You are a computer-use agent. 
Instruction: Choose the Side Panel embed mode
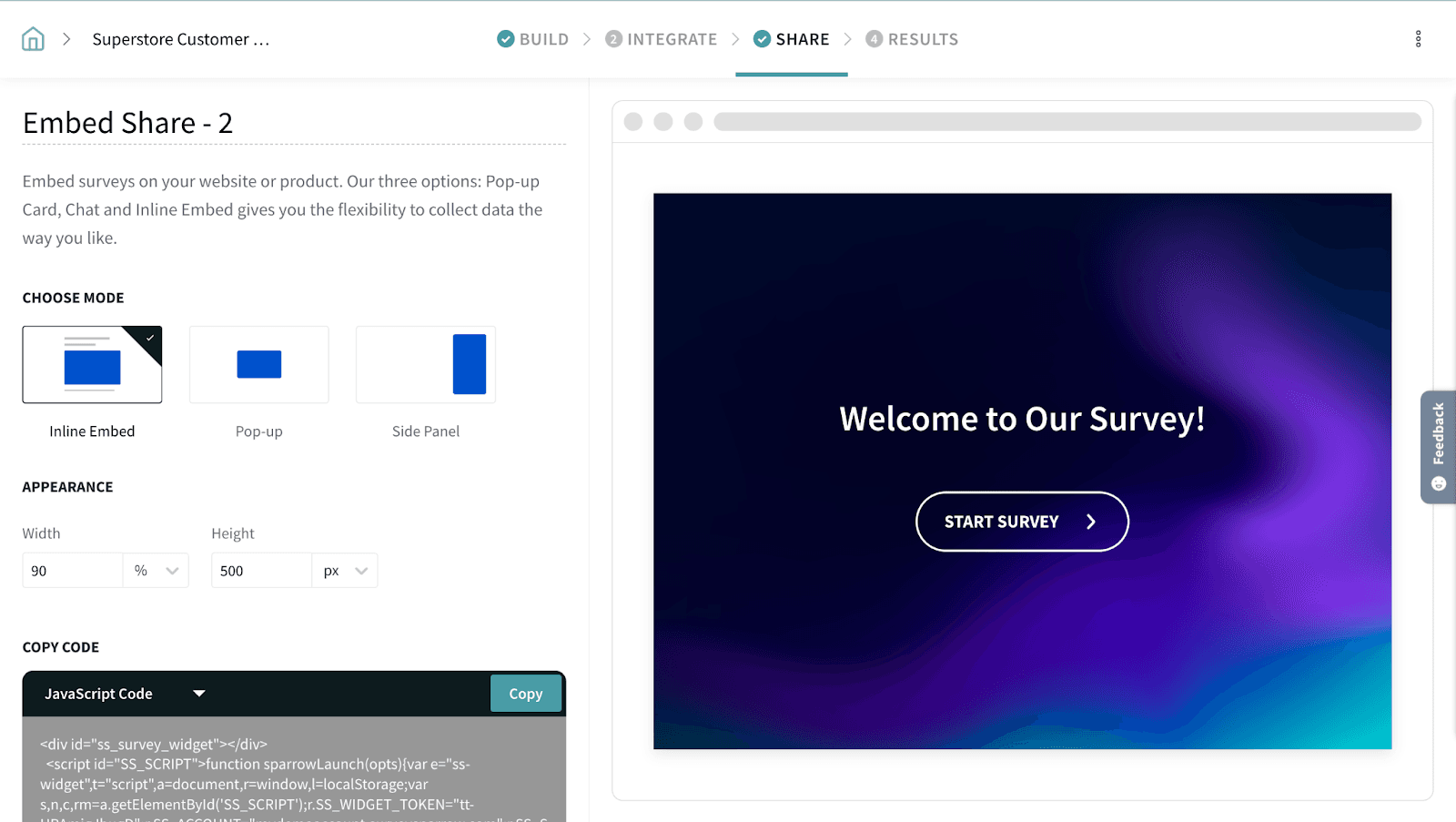[426, 365]
